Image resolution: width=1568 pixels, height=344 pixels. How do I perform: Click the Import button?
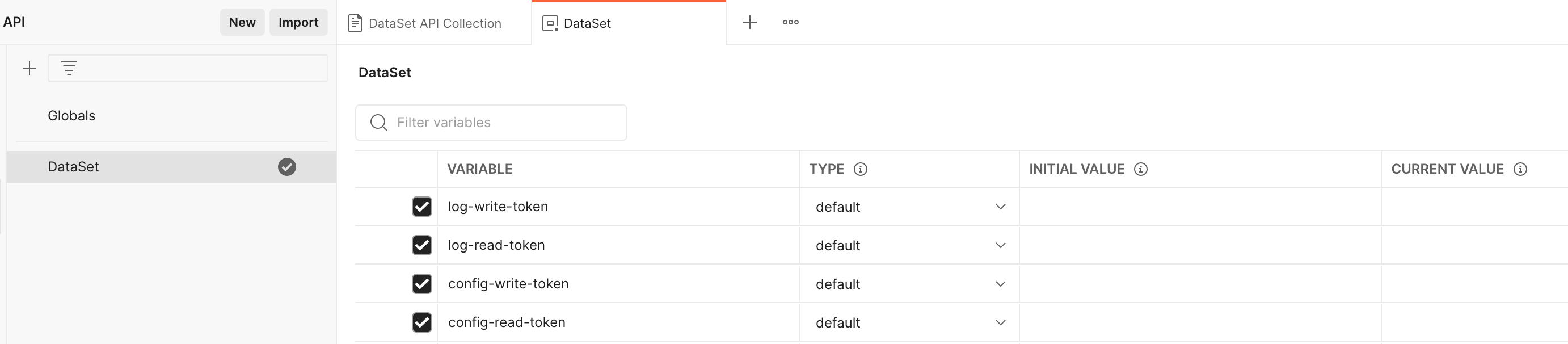(298, 23)
